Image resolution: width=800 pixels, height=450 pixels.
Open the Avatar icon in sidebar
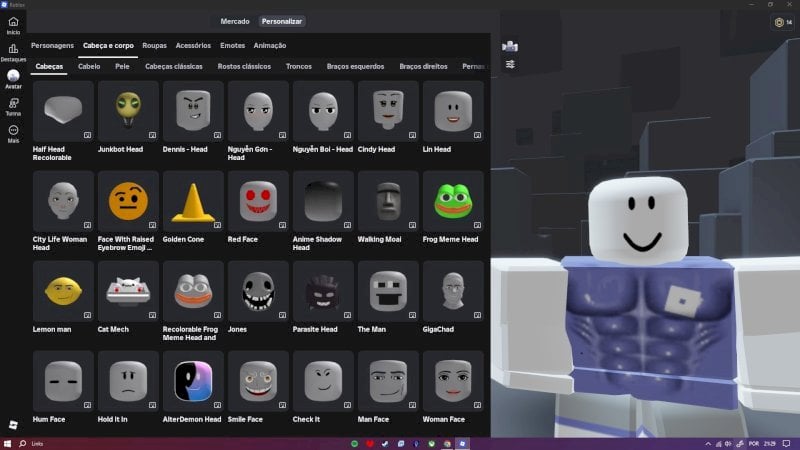(x=13, y=76)
